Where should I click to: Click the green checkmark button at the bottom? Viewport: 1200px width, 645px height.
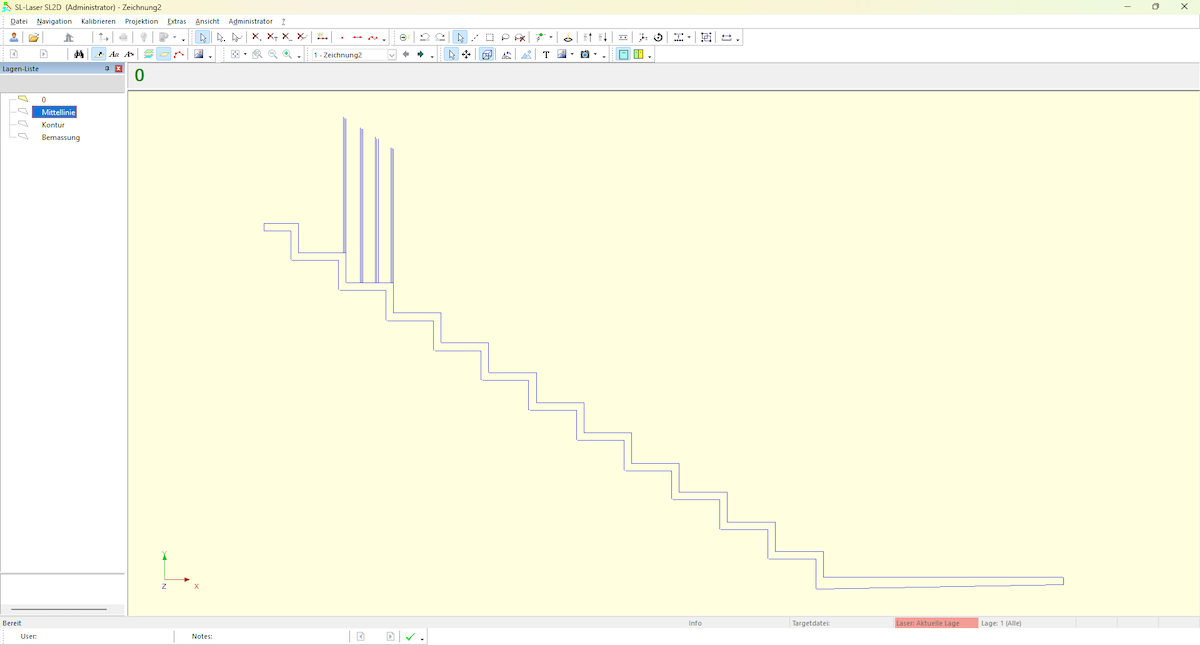(411, 635)
